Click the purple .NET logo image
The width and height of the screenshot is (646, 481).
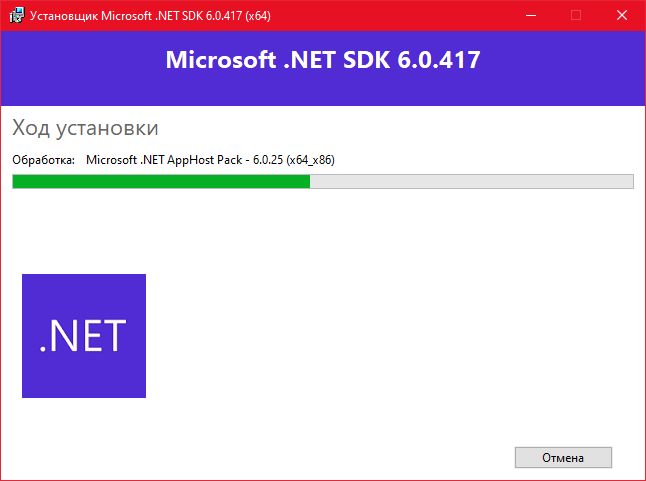(84, 336)
